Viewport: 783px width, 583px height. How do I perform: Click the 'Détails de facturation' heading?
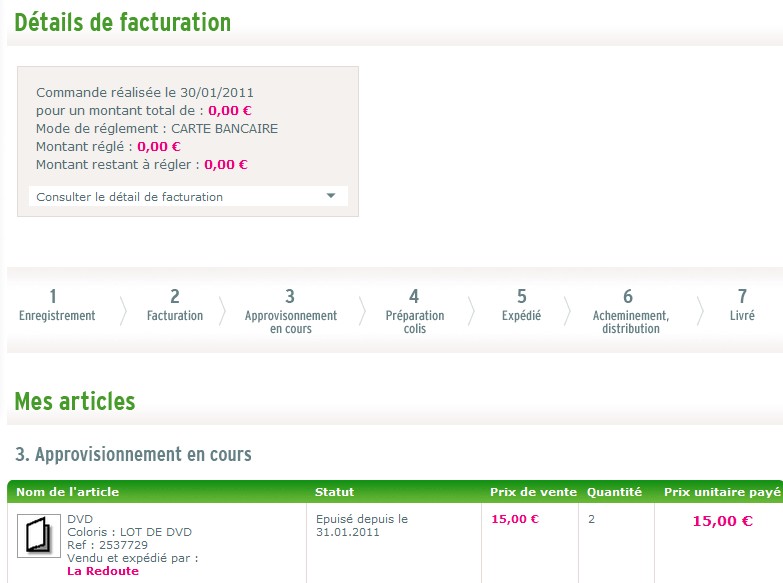(122, 22)
